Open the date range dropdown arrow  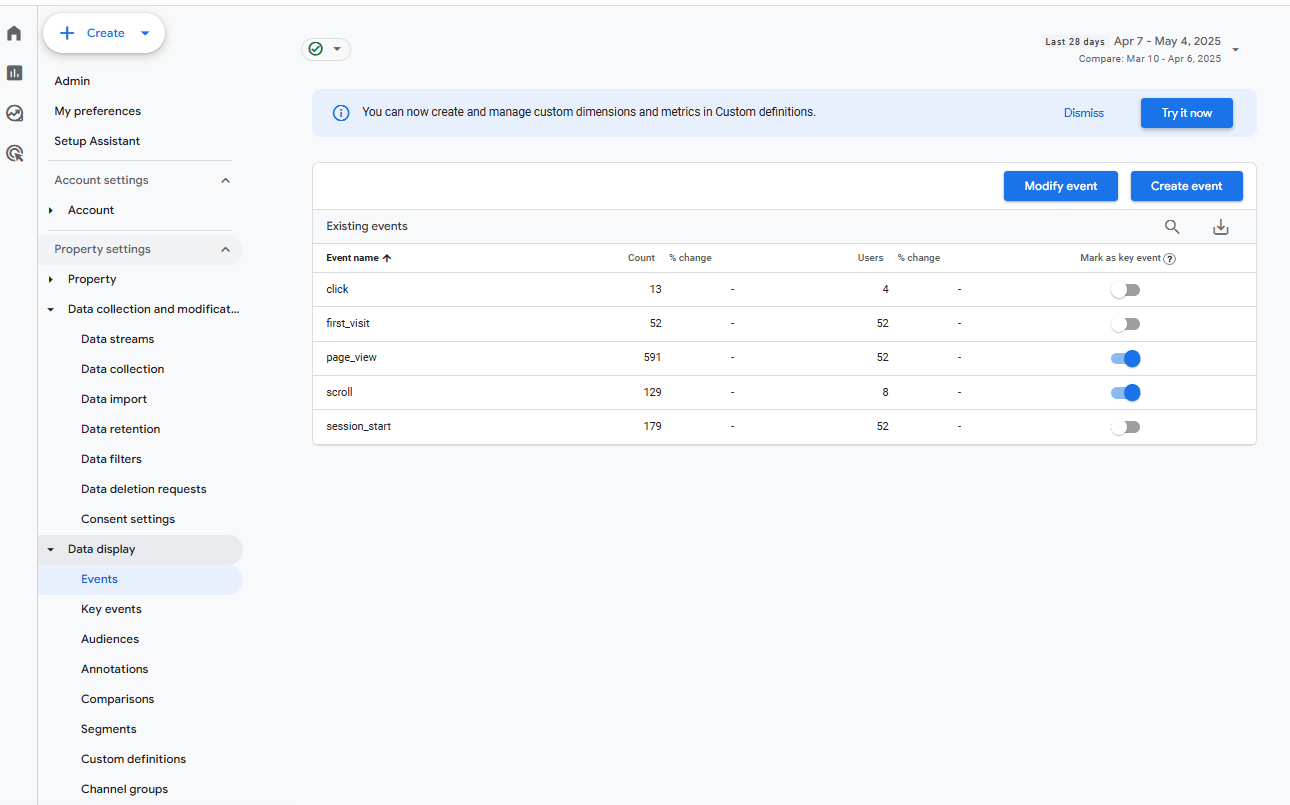click(x=1236, y=50)
